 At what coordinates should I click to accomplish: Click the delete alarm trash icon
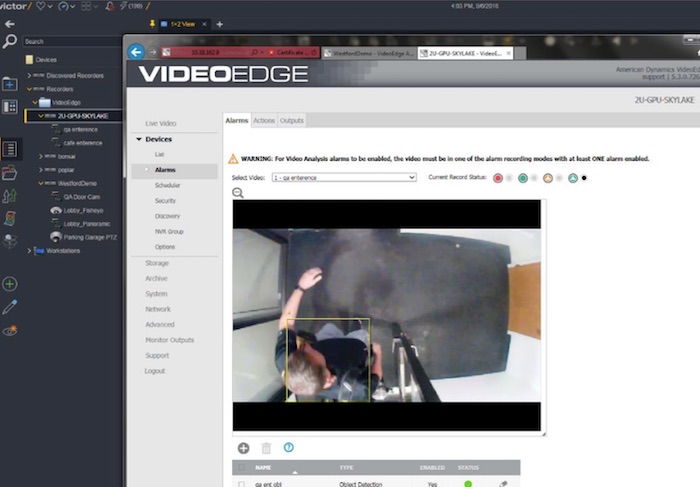(x=266, y=449)
